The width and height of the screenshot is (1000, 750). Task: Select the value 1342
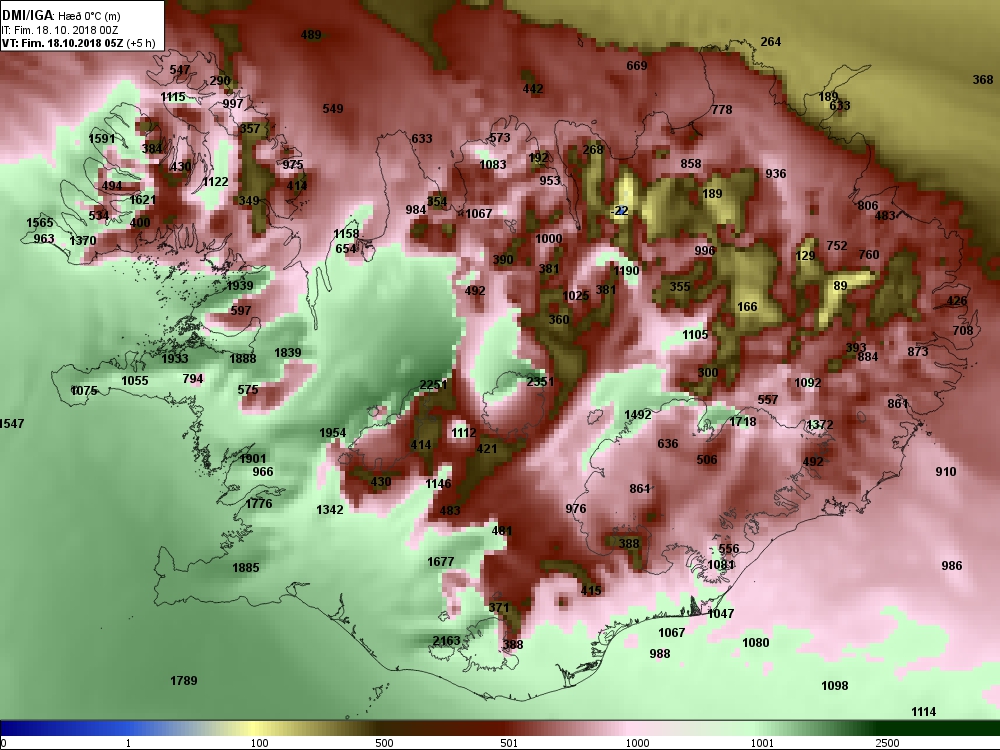(x=330, y=510)
